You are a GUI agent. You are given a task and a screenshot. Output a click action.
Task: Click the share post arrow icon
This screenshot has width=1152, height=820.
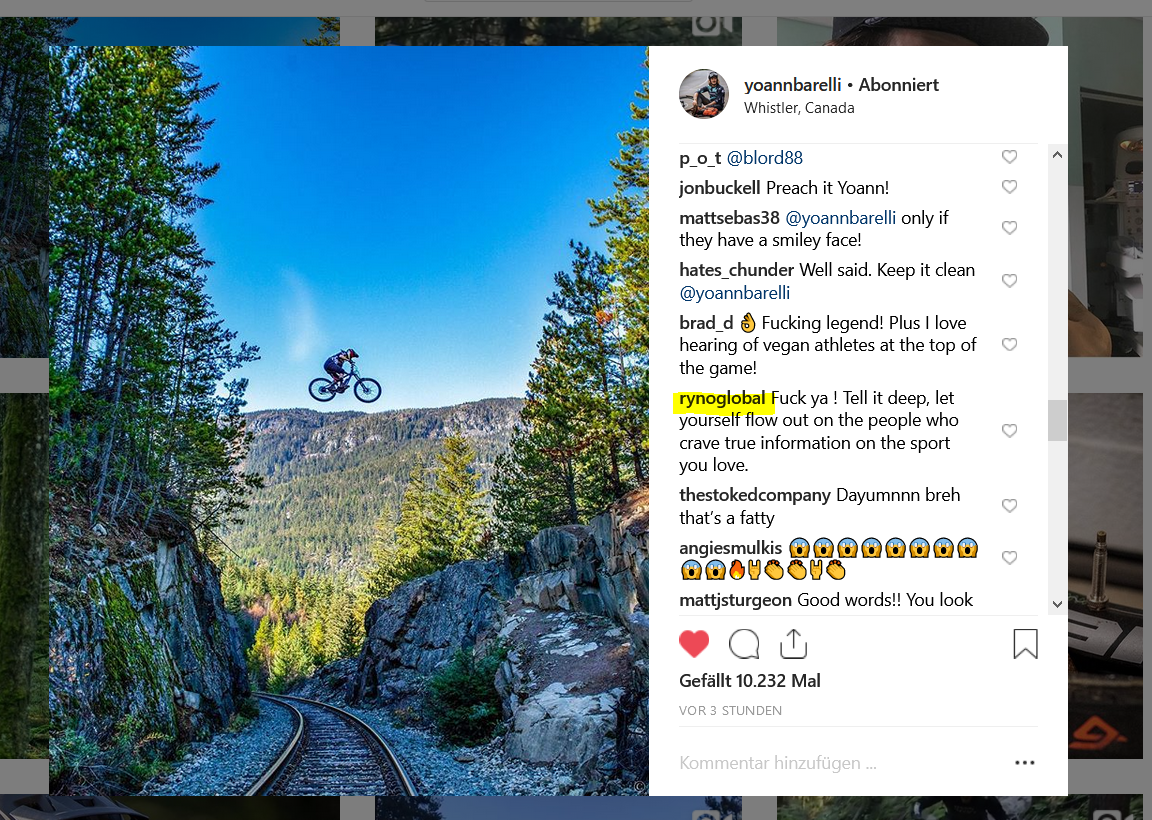[x=793, y=644]
